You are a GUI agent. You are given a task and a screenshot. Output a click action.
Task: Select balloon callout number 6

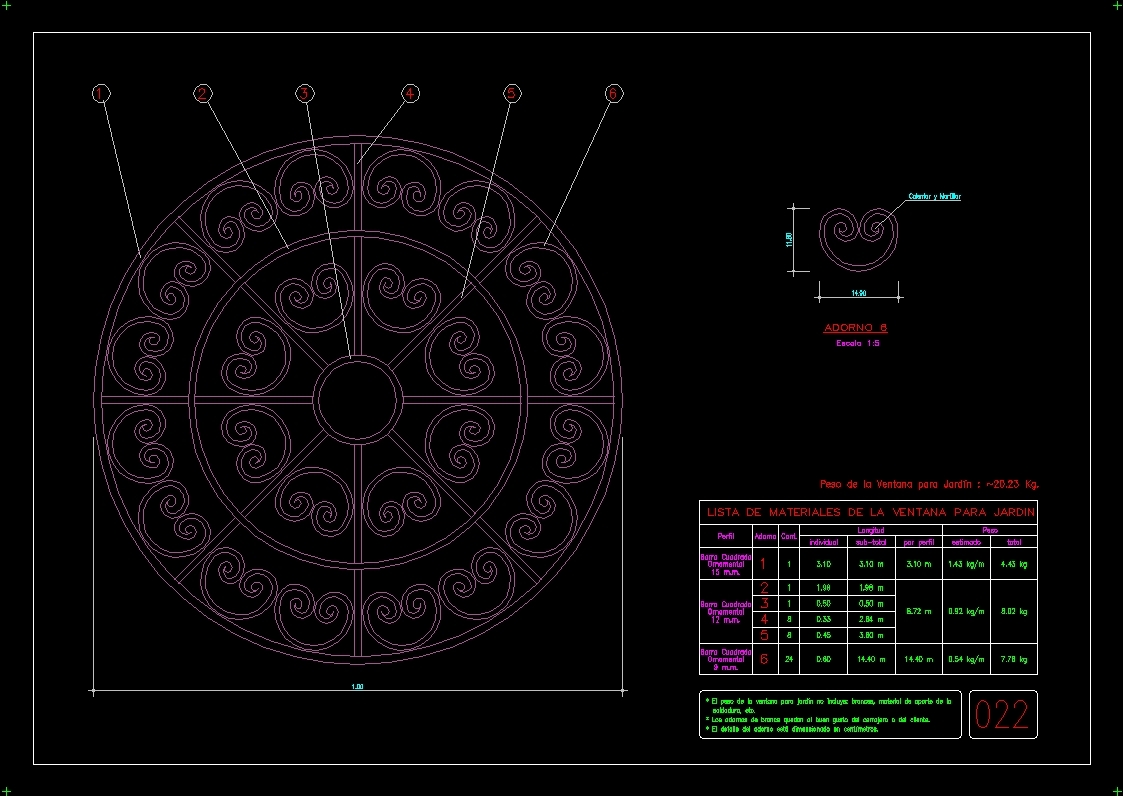[615, 92]
